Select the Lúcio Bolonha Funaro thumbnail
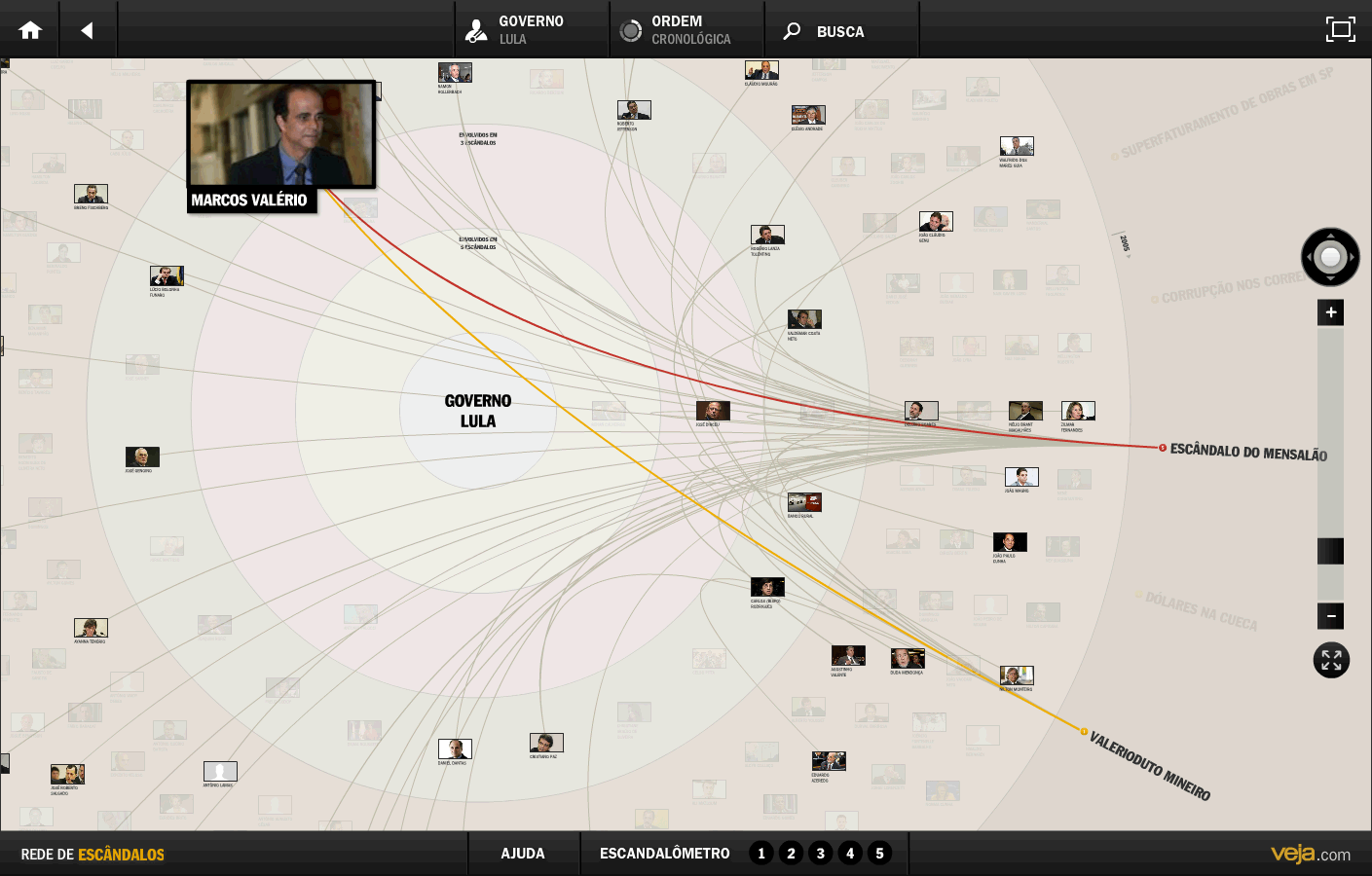The image size is (1372, 876). [167, 275]
